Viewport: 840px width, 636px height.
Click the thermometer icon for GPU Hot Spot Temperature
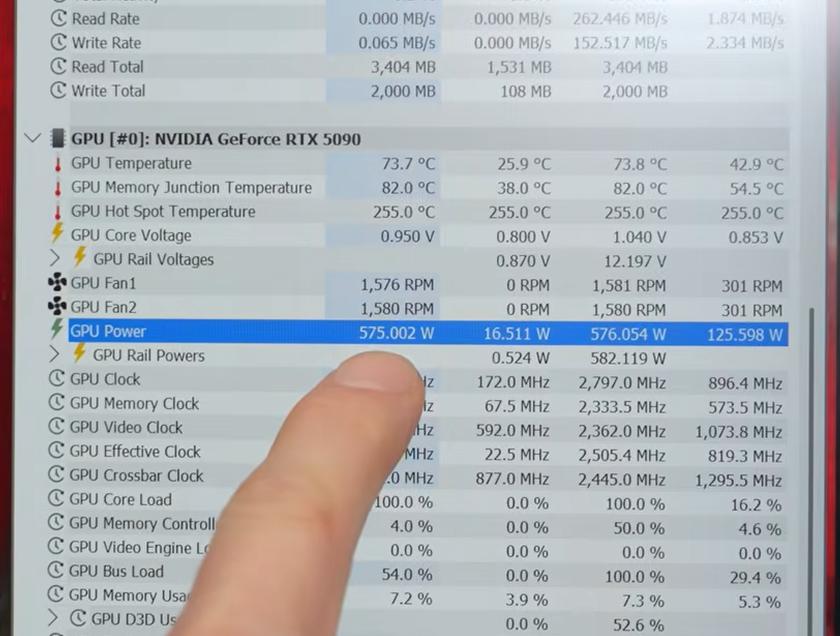tap(58, 212)
